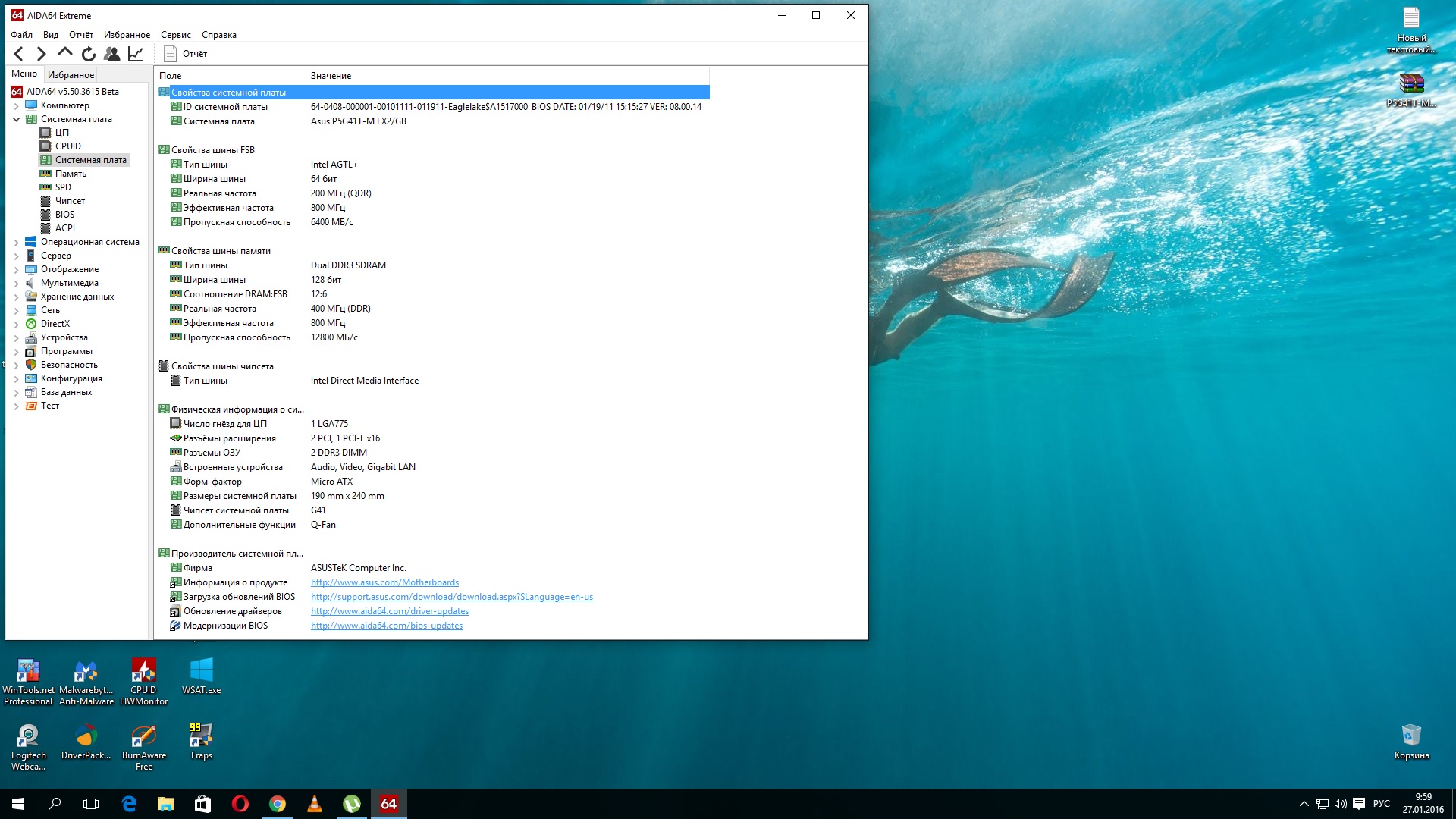Click the Отчёт report button in the toolbar
The image size is (1456, 819).
pos(186,54)
